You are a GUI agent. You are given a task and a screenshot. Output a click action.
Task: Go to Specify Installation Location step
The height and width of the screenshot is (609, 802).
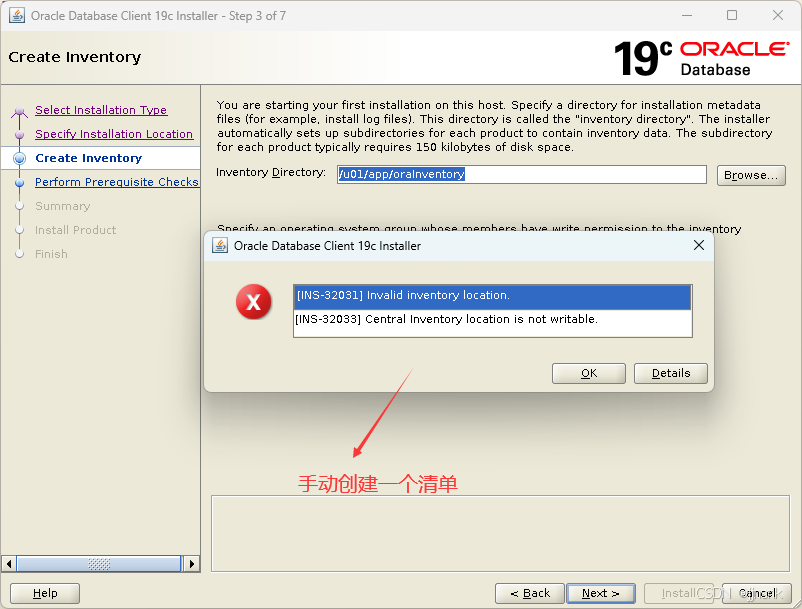[114, 134]
